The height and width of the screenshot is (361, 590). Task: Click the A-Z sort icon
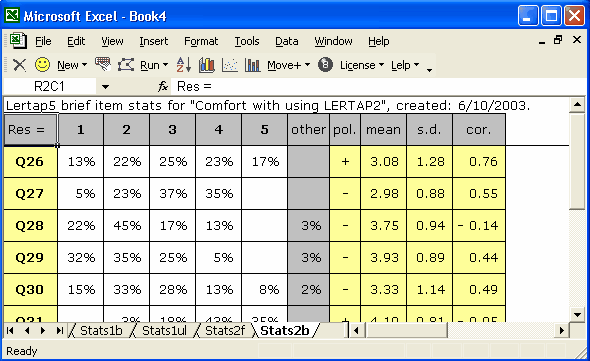coord(184,65)
